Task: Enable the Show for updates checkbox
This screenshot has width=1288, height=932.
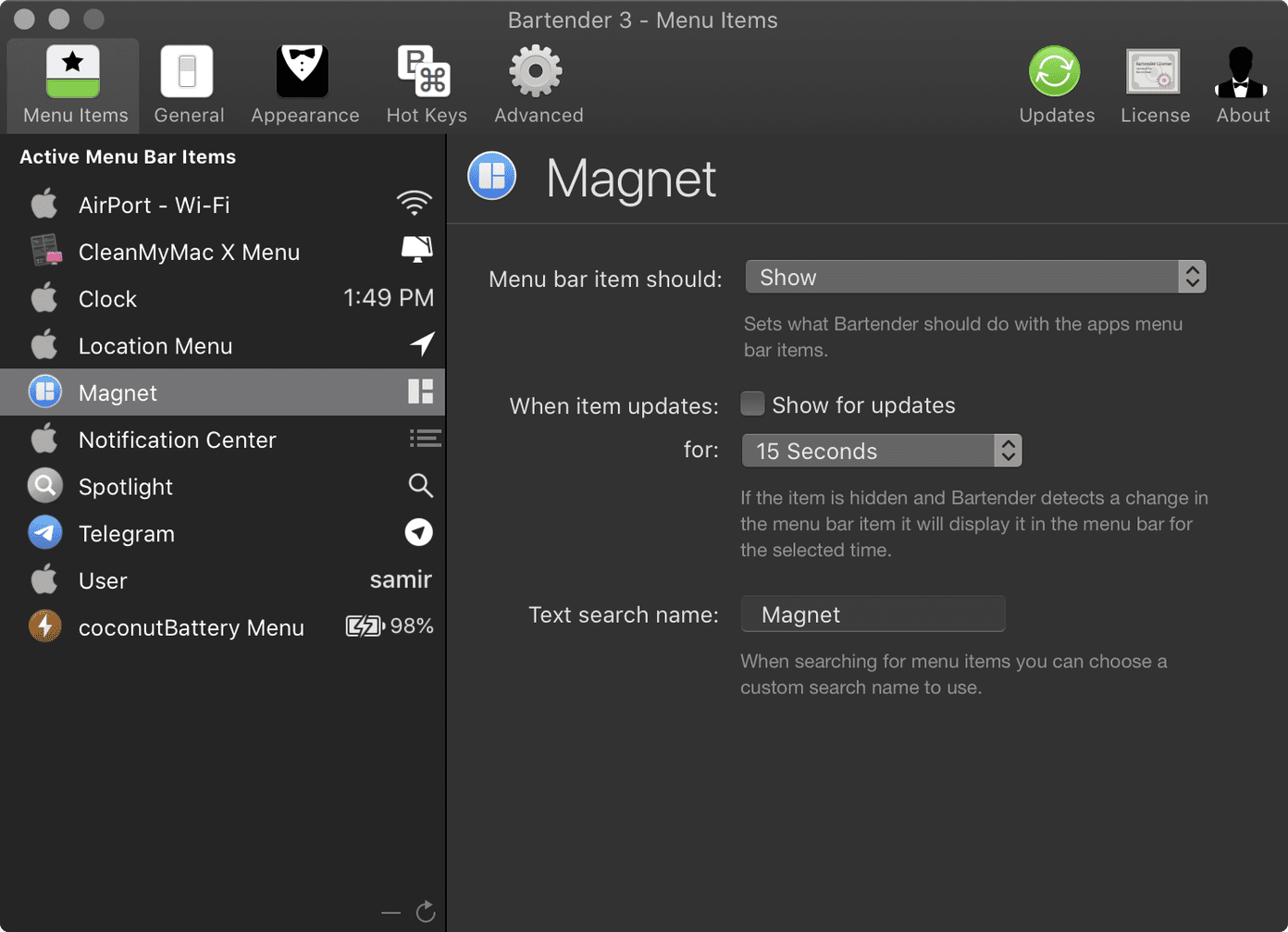Action: [x=752, y=404]
